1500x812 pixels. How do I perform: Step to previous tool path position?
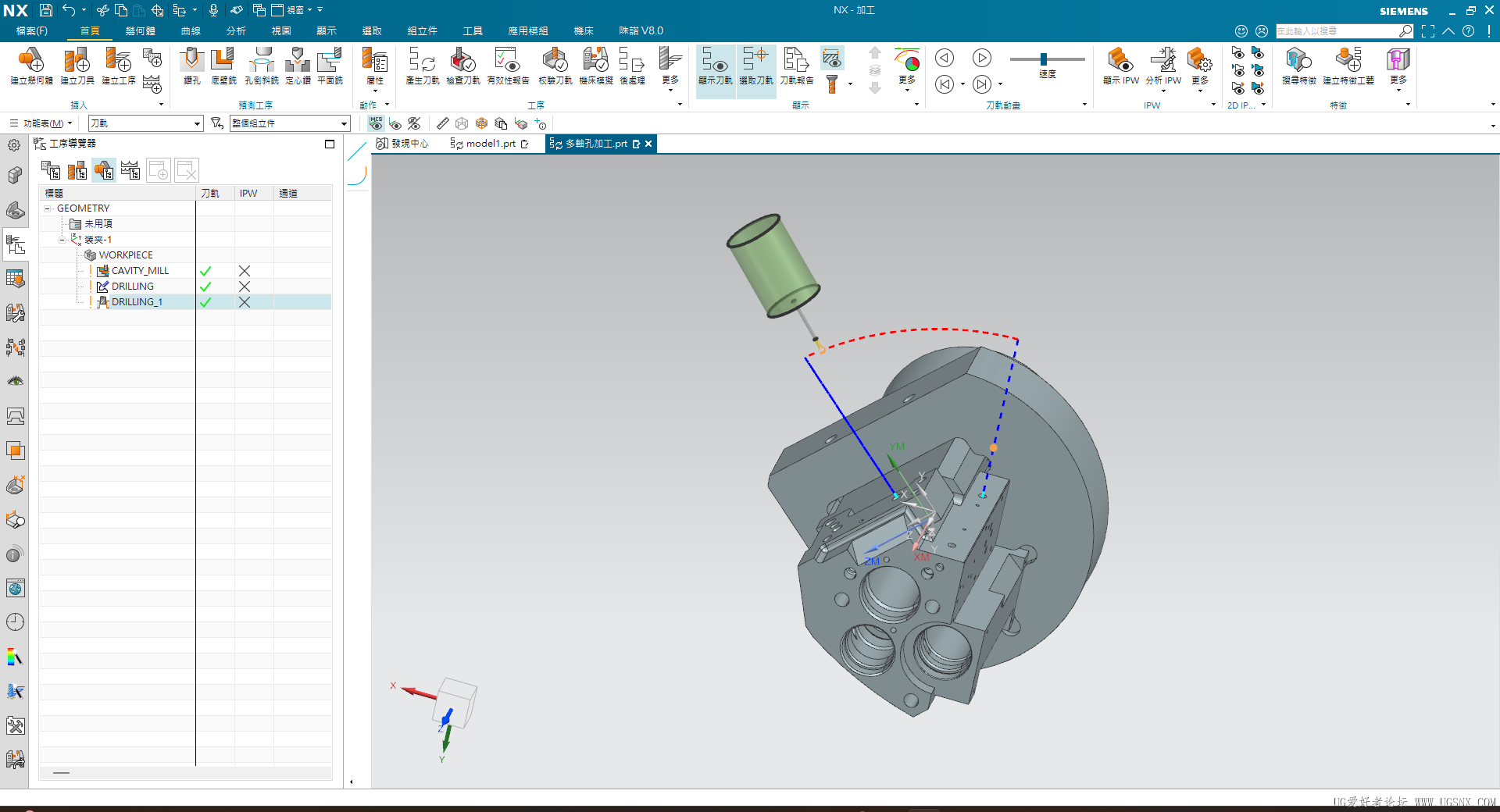coord(945,84)
